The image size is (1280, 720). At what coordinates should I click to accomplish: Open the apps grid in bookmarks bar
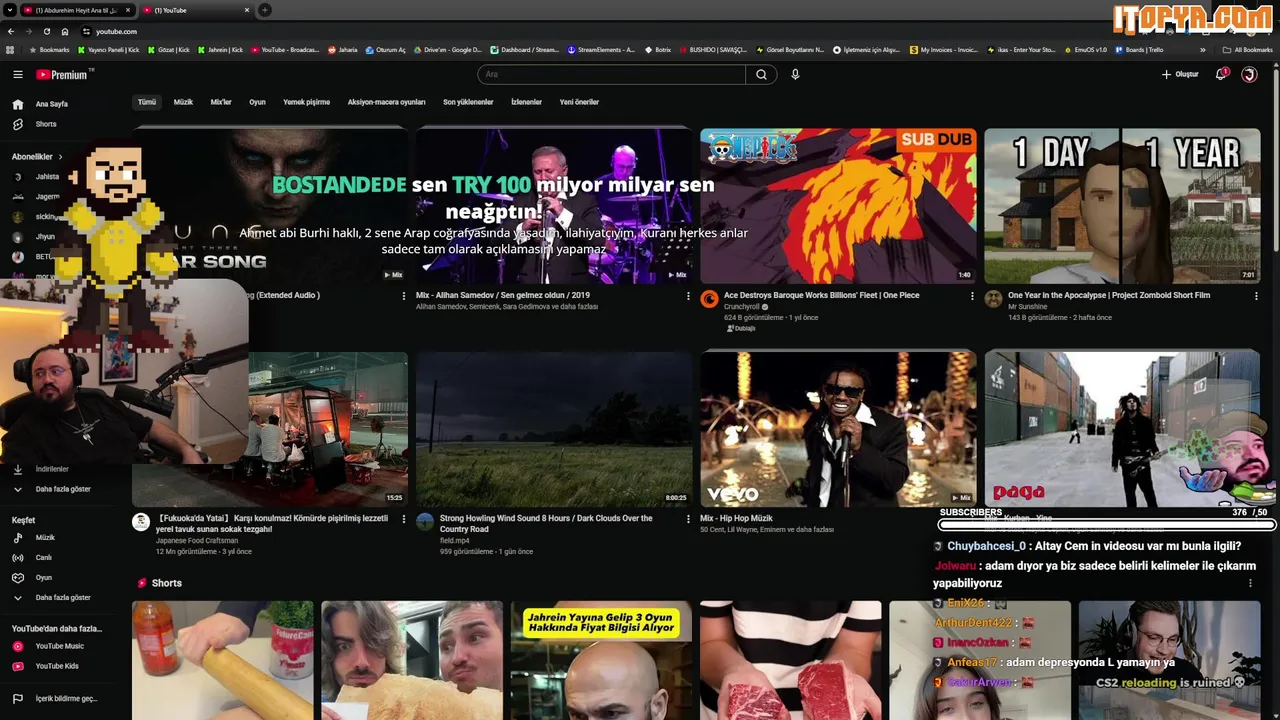(10, 49)
